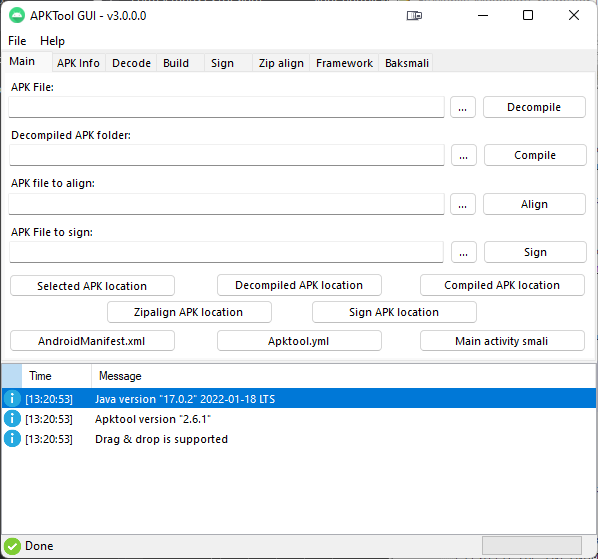Click the Align button
Image resolution: width=598 pixels, height=559 pixels.
[534, 204]
